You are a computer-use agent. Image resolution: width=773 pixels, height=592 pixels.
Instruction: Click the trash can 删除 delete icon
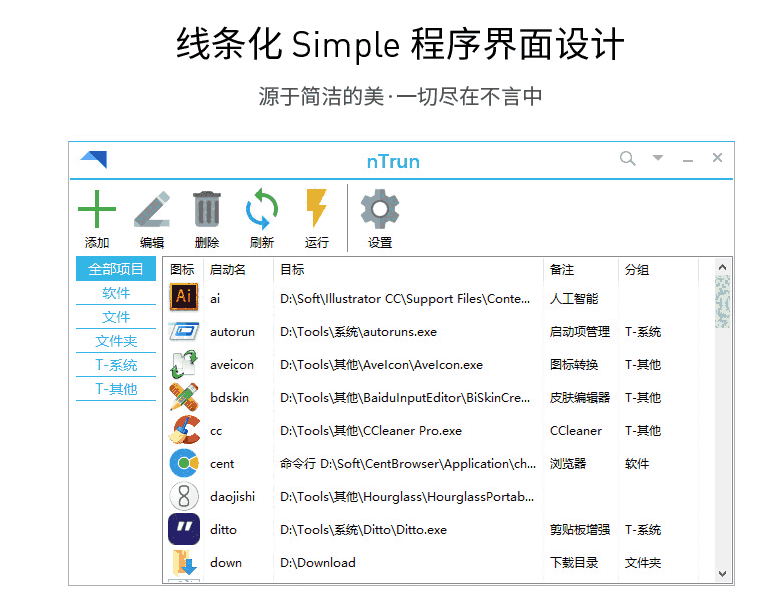click(x=207, y=209)
